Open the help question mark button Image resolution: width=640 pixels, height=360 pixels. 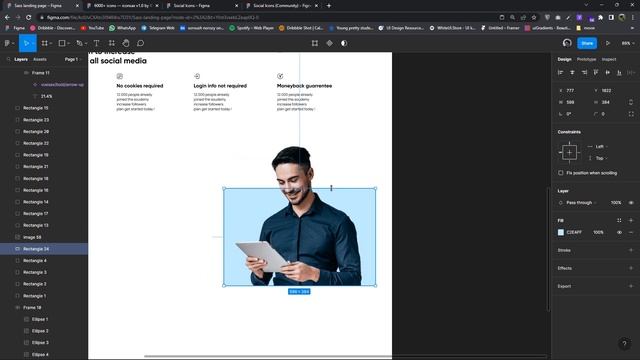(624, 344)
